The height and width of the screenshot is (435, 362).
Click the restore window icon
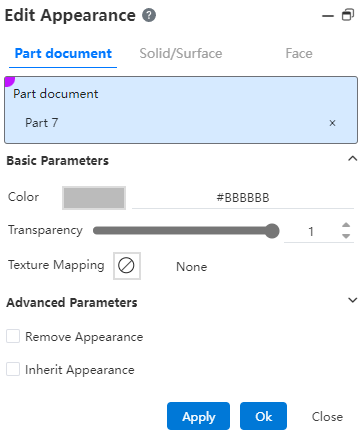(x=348, y=15)
